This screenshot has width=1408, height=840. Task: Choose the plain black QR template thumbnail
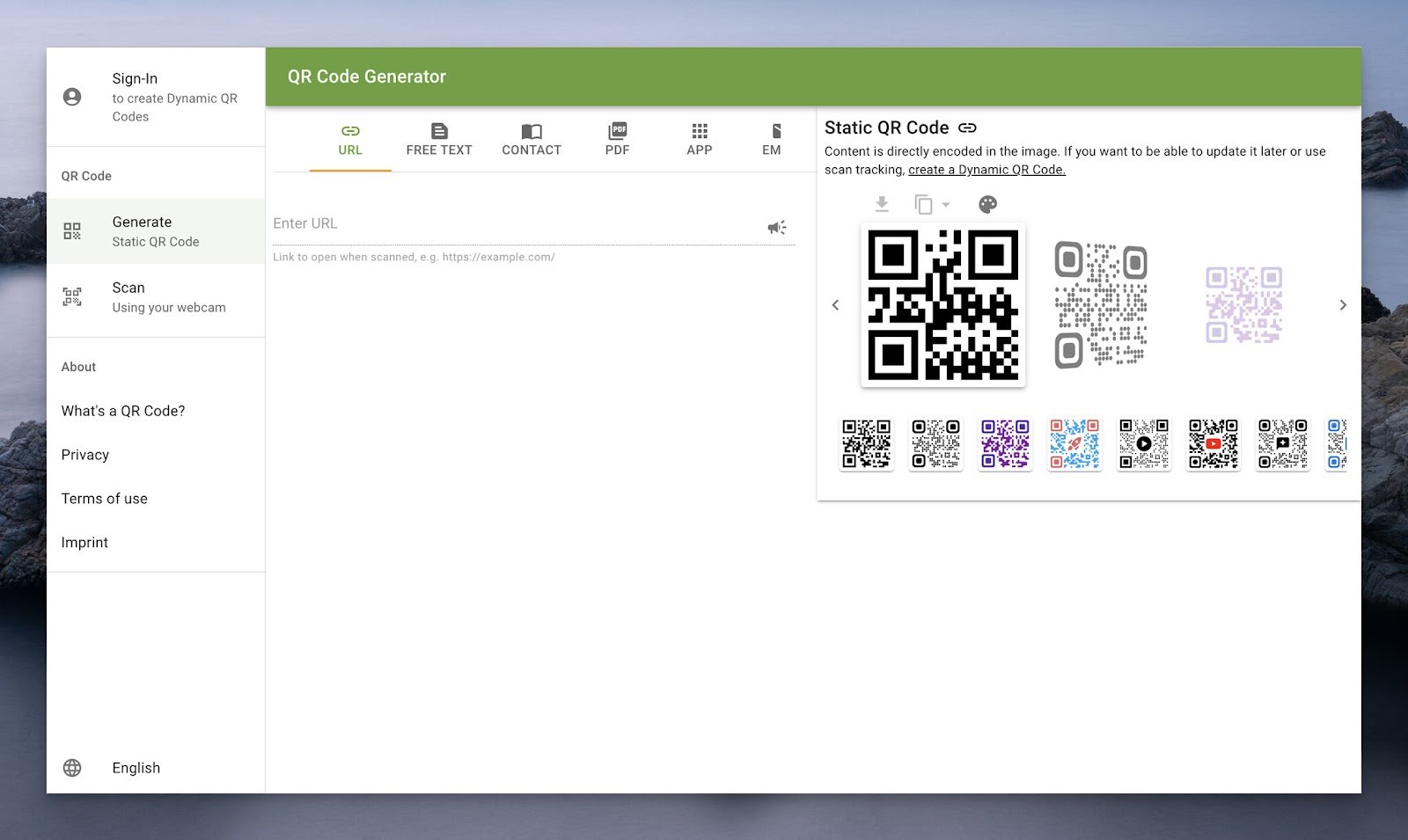pyautogui.click(x=867, y=443)
